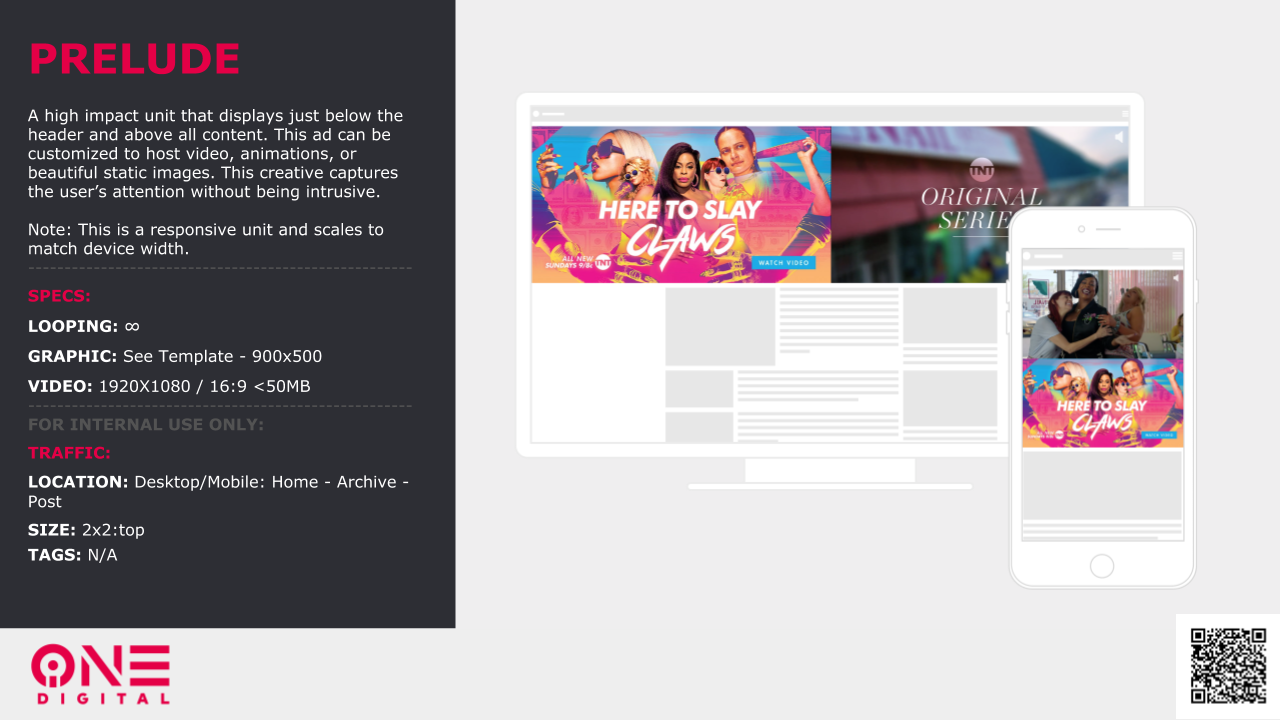The width and height of the screenshot is (1280, 720).
Task: Click the speaker icon in desktop mockup video
Action: click(x=1118, y=136)
